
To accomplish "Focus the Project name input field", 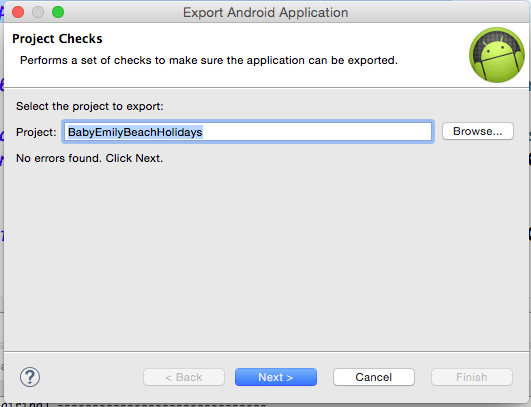I will [x=248, y=132].
